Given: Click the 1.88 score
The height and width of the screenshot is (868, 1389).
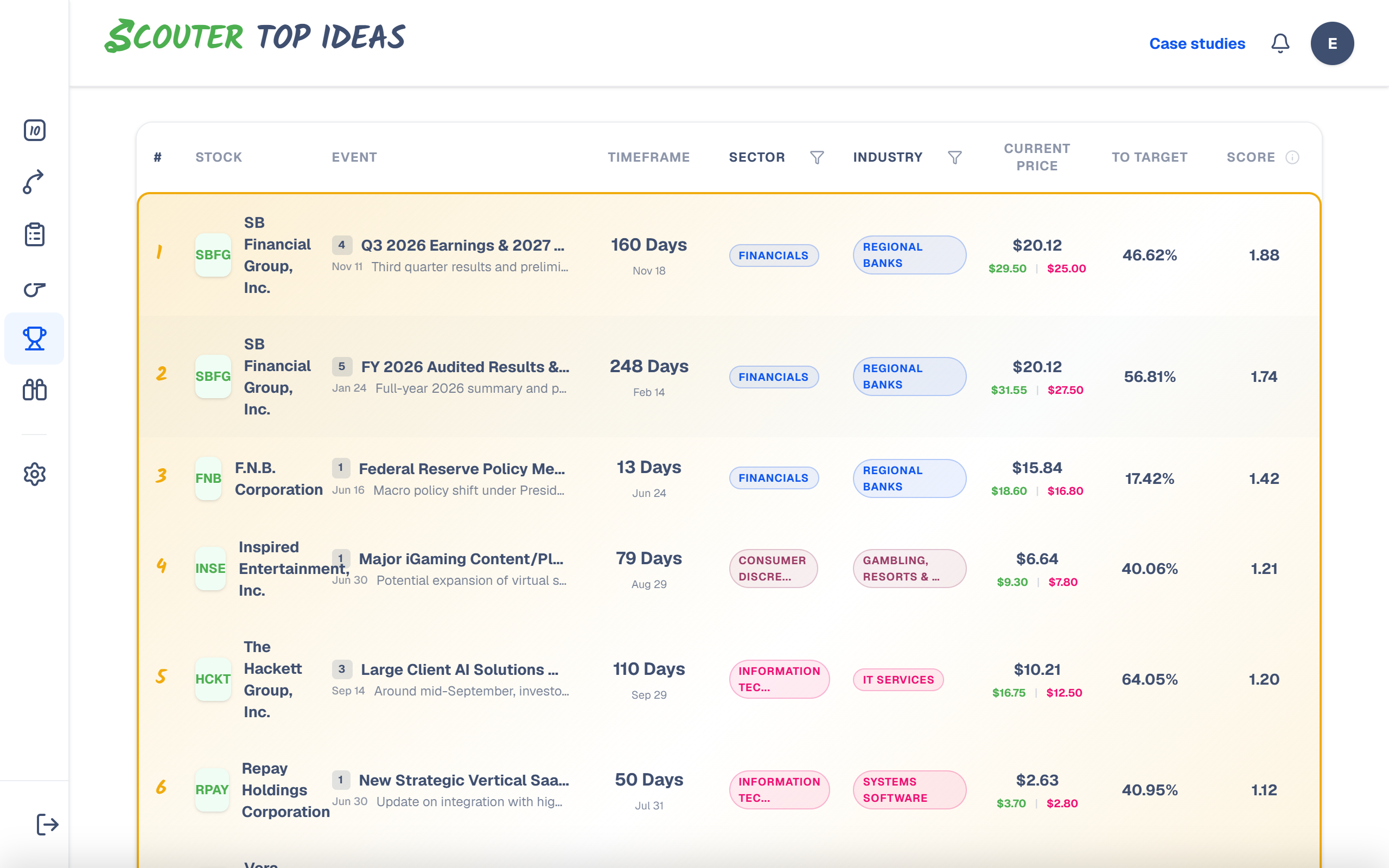Looking at the screenshot, I should (1264, 256).
